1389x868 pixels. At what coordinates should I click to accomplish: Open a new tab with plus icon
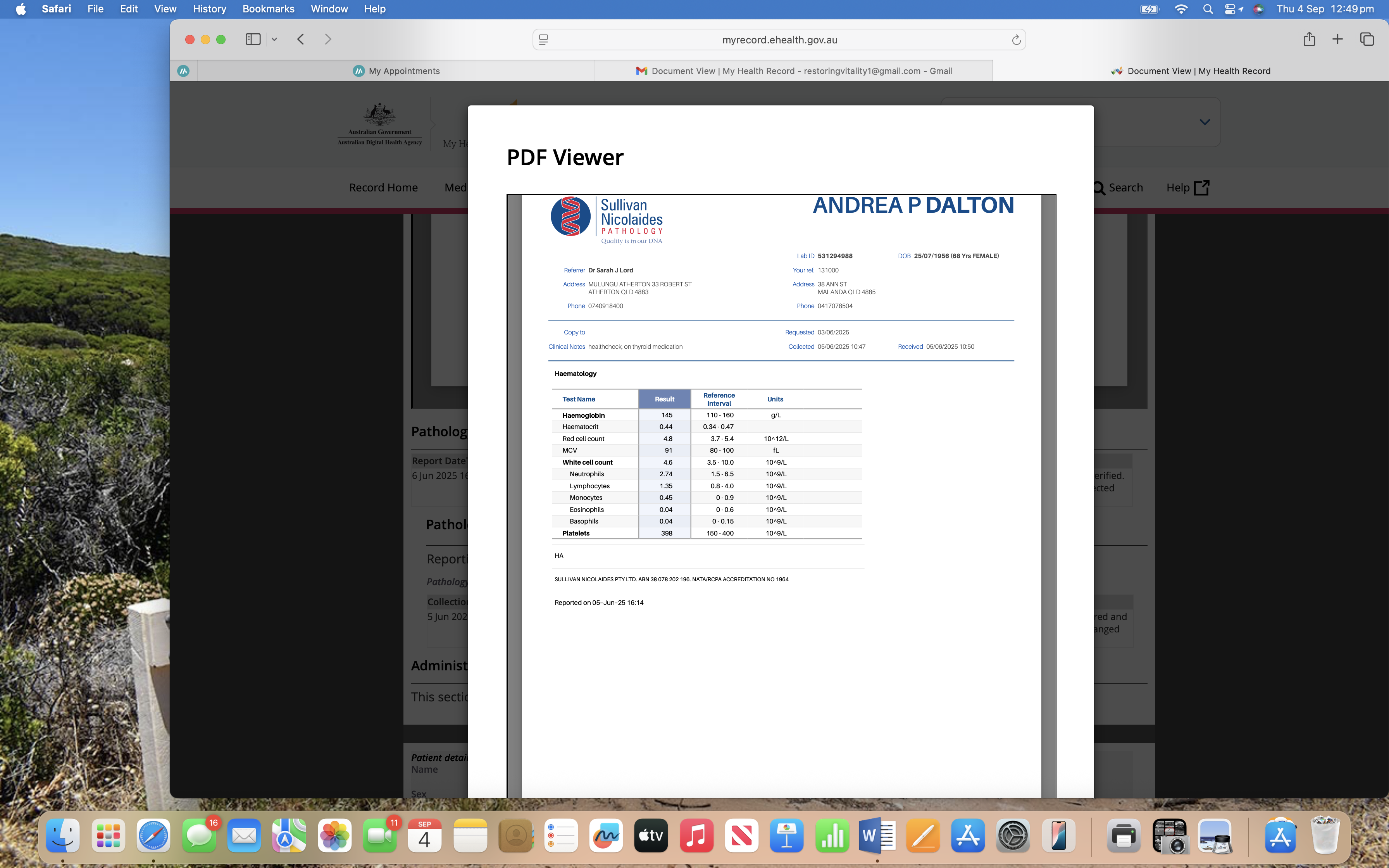[1337, 39]
